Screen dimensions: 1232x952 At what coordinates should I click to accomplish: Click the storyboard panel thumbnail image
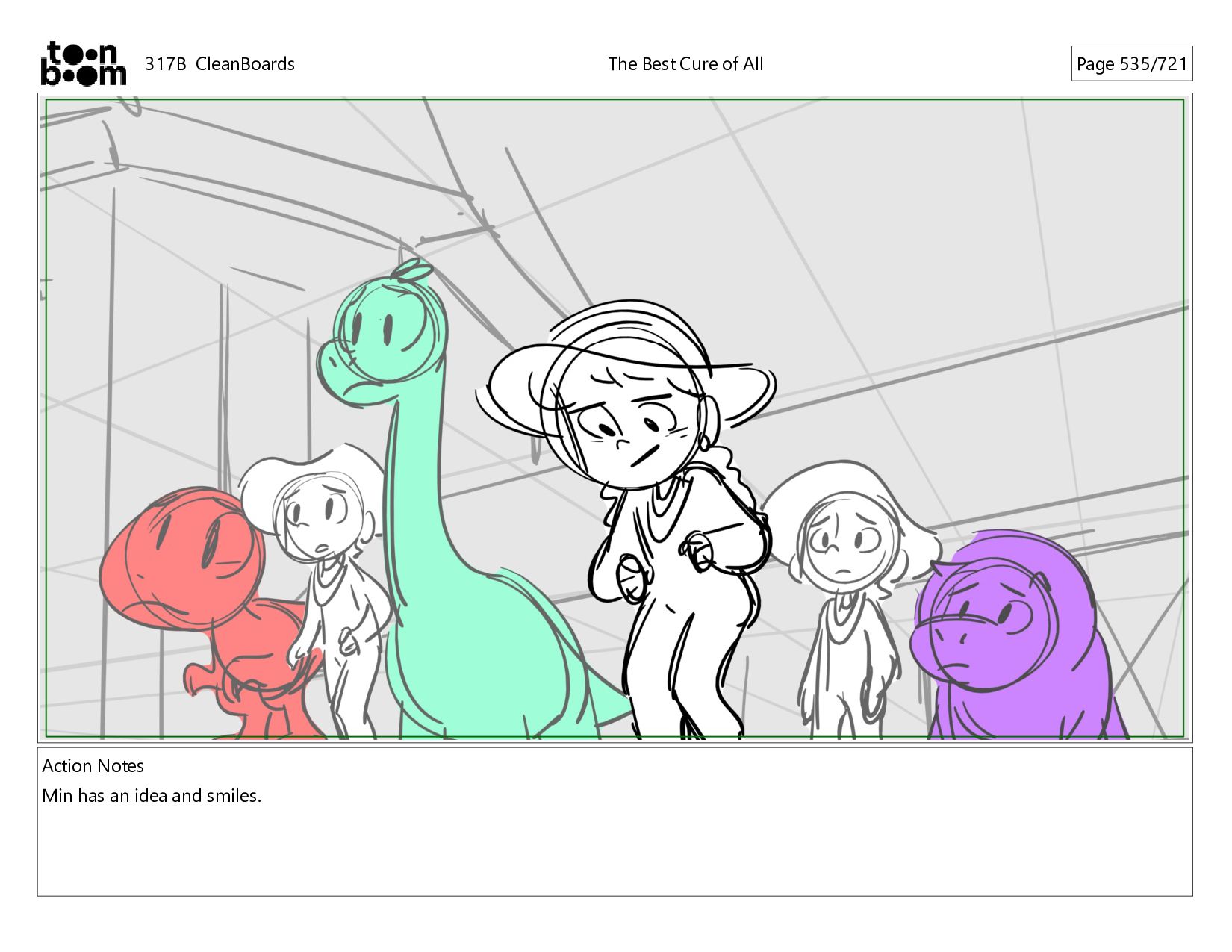[x=615, y=418]
